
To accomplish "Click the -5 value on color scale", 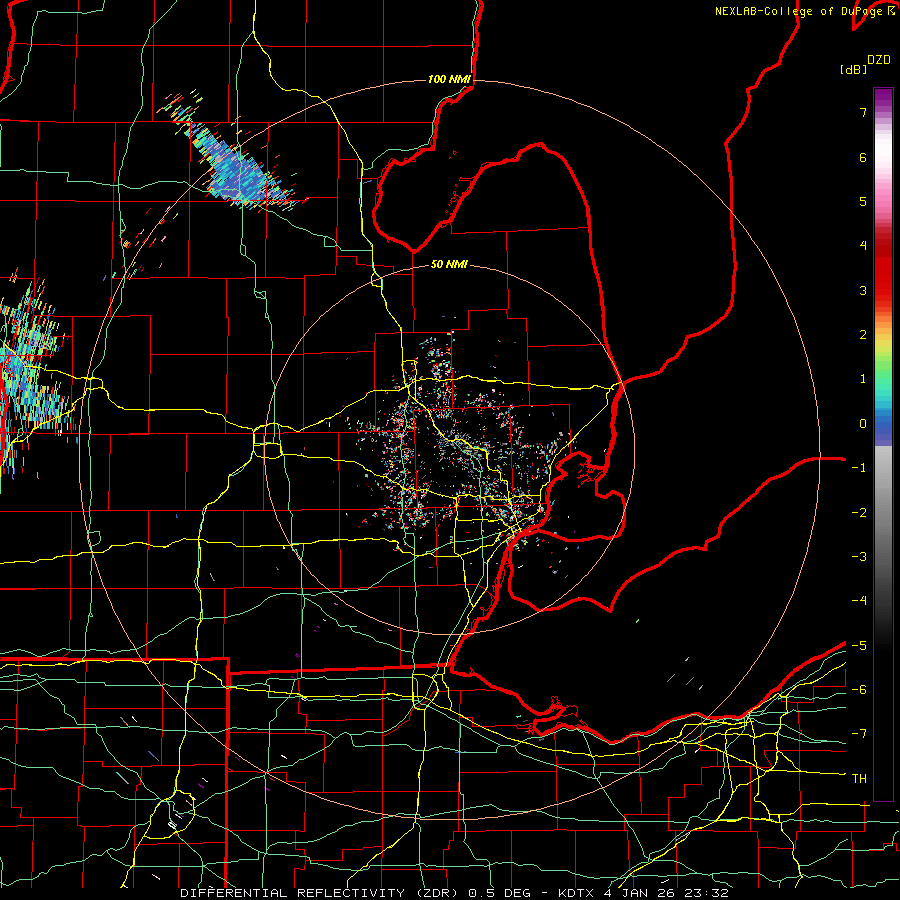I will pos(859,646).
